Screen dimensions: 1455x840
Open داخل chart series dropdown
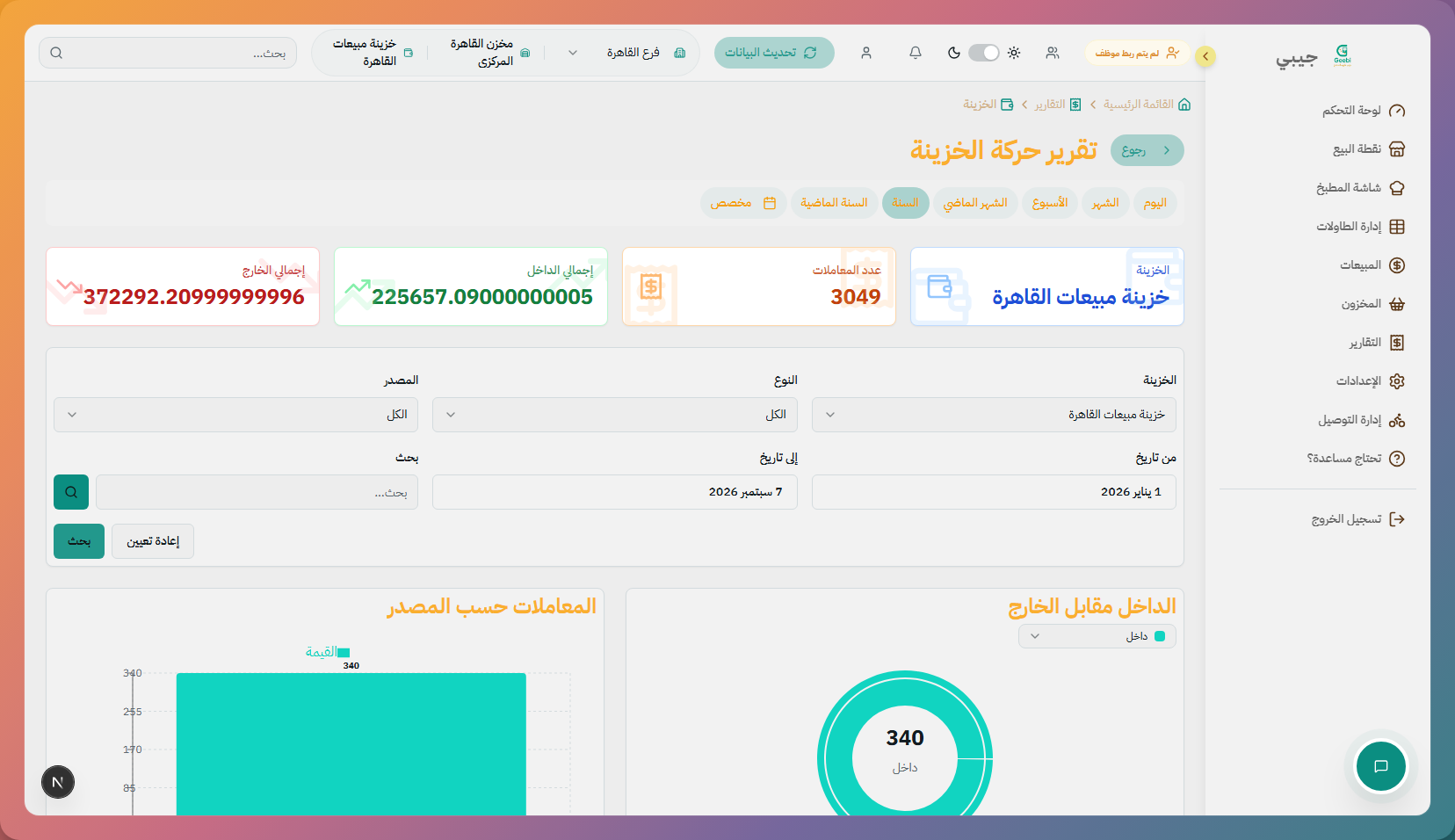[x=1097, y=636]
